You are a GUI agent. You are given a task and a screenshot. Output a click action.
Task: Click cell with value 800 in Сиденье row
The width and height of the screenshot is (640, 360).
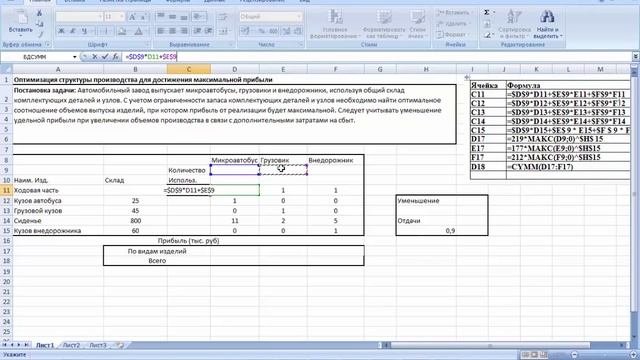tap(136, 221)
